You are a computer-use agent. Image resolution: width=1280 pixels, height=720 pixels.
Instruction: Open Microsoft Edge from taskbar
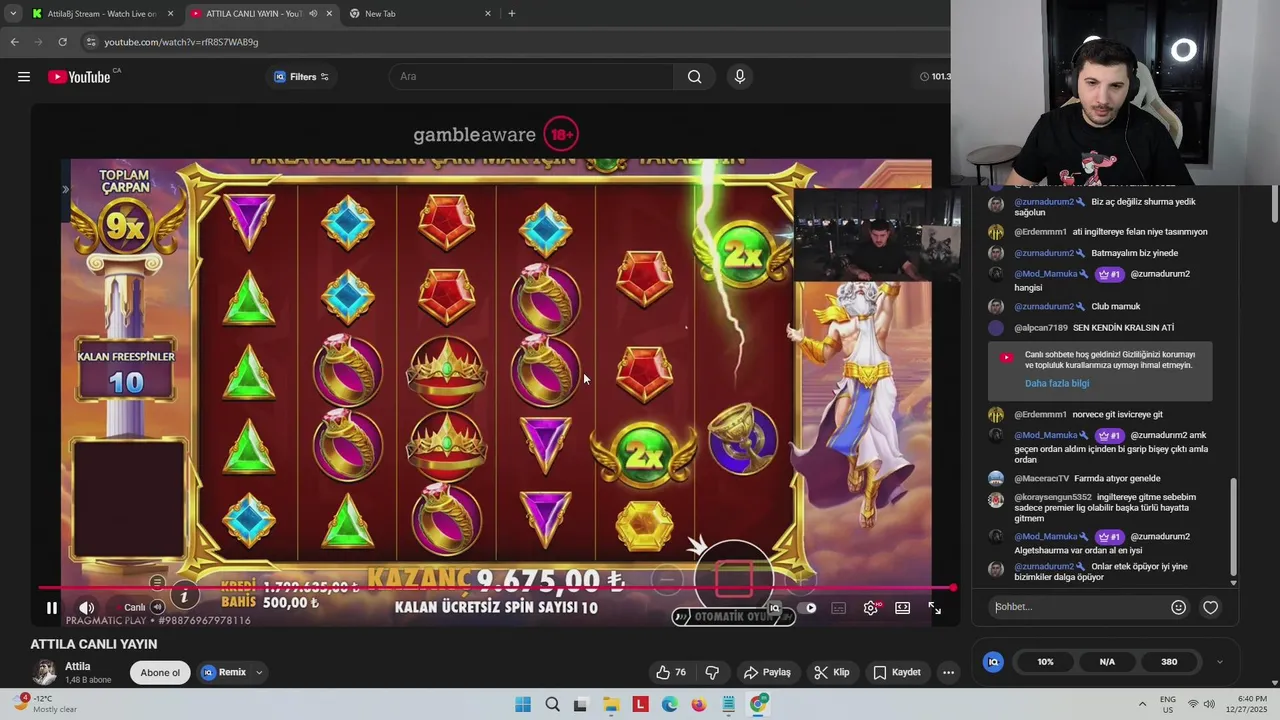(669, 705)
